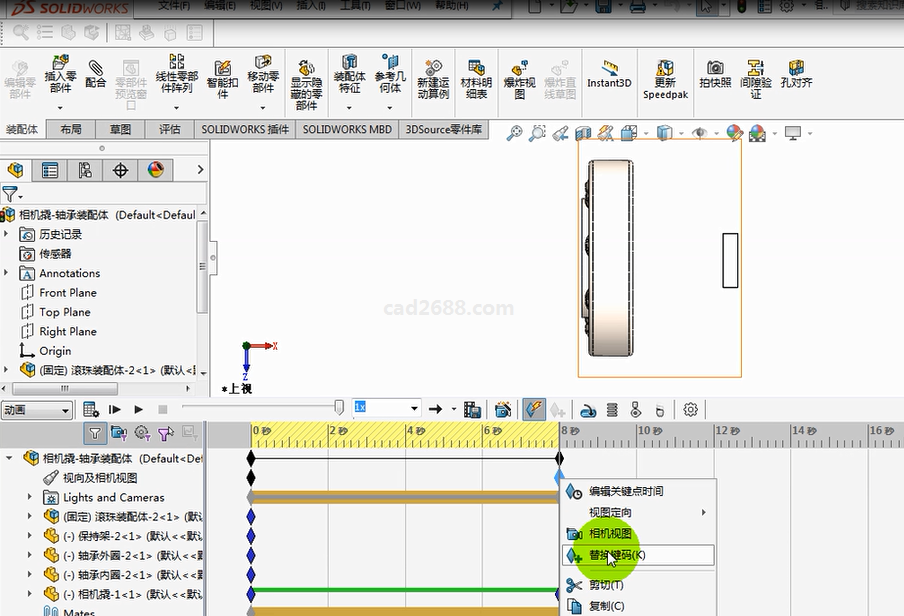Screen dimensions: 904x616
Task: Open the motion study properties gear icon
Action: 690,409
